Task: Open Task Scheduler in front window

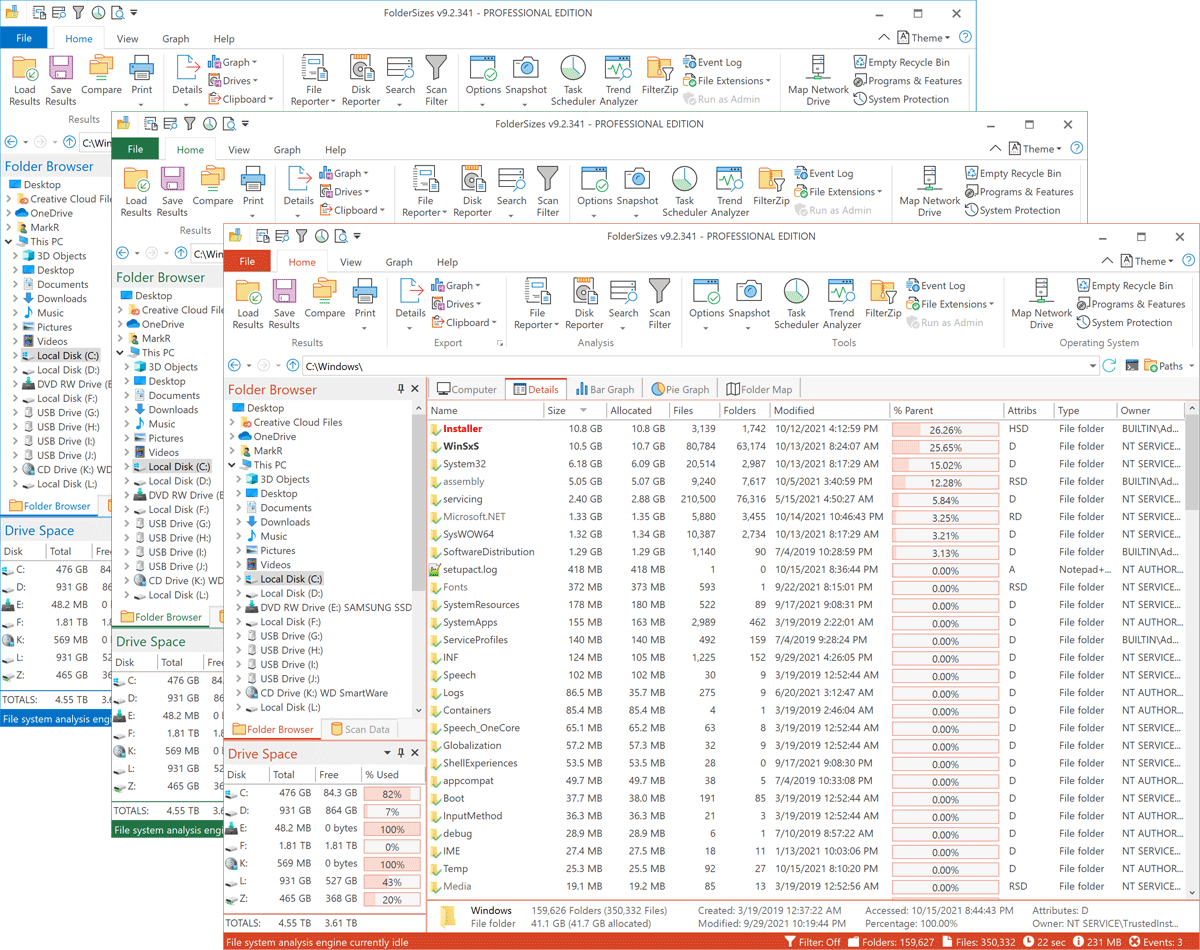Action: coord(796,303)
